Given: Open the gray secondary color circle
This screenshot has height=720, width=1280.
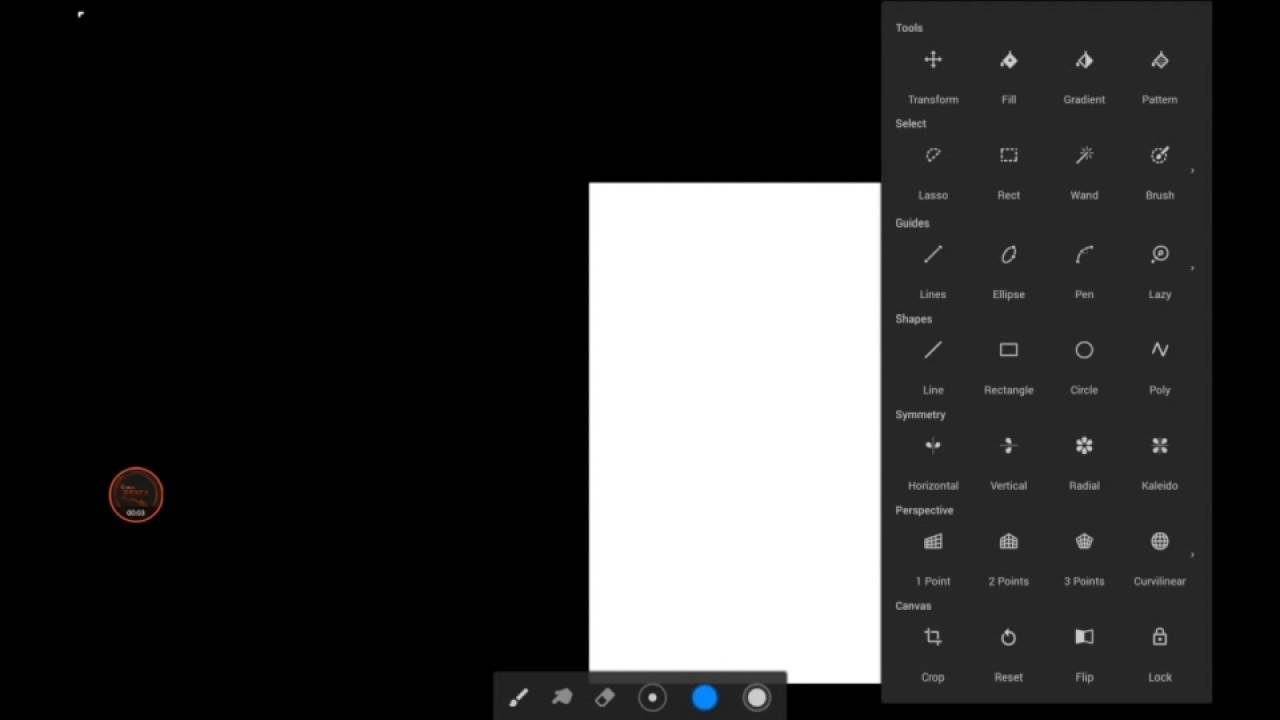Looking at the screenshot, I should point(757,698).
